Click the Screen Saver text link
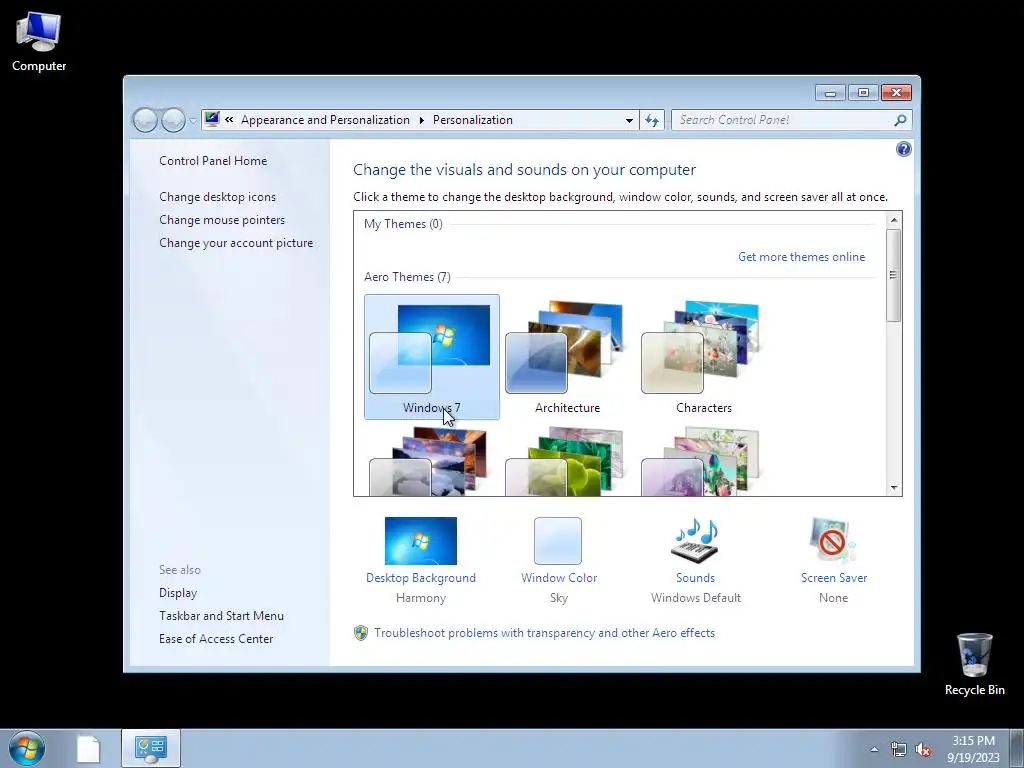The height and width of the screenshot is (768, 1024). tap(834, 578)
